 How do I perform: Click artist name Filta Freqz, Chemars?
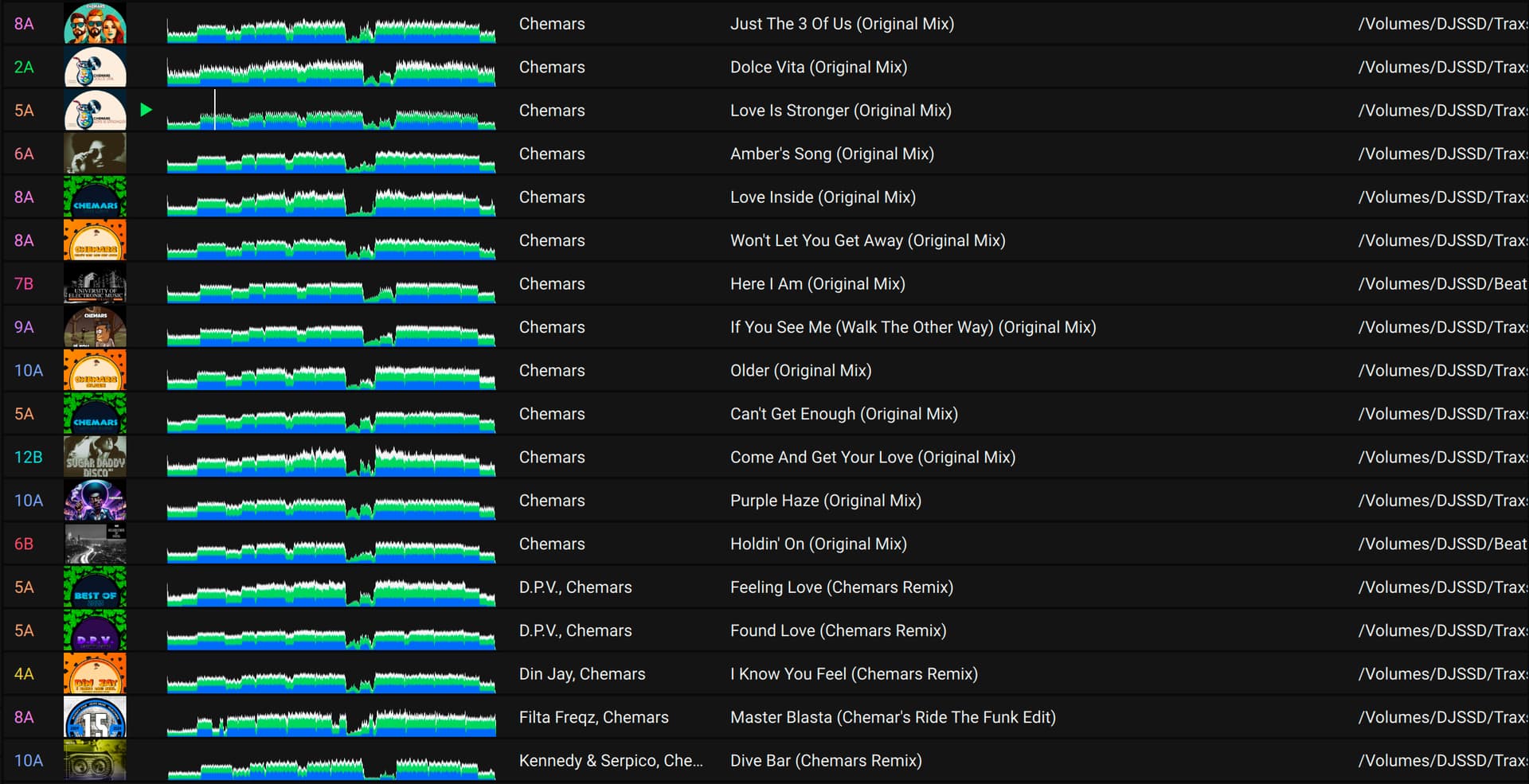pyautogui.click(x=593, y=717)
